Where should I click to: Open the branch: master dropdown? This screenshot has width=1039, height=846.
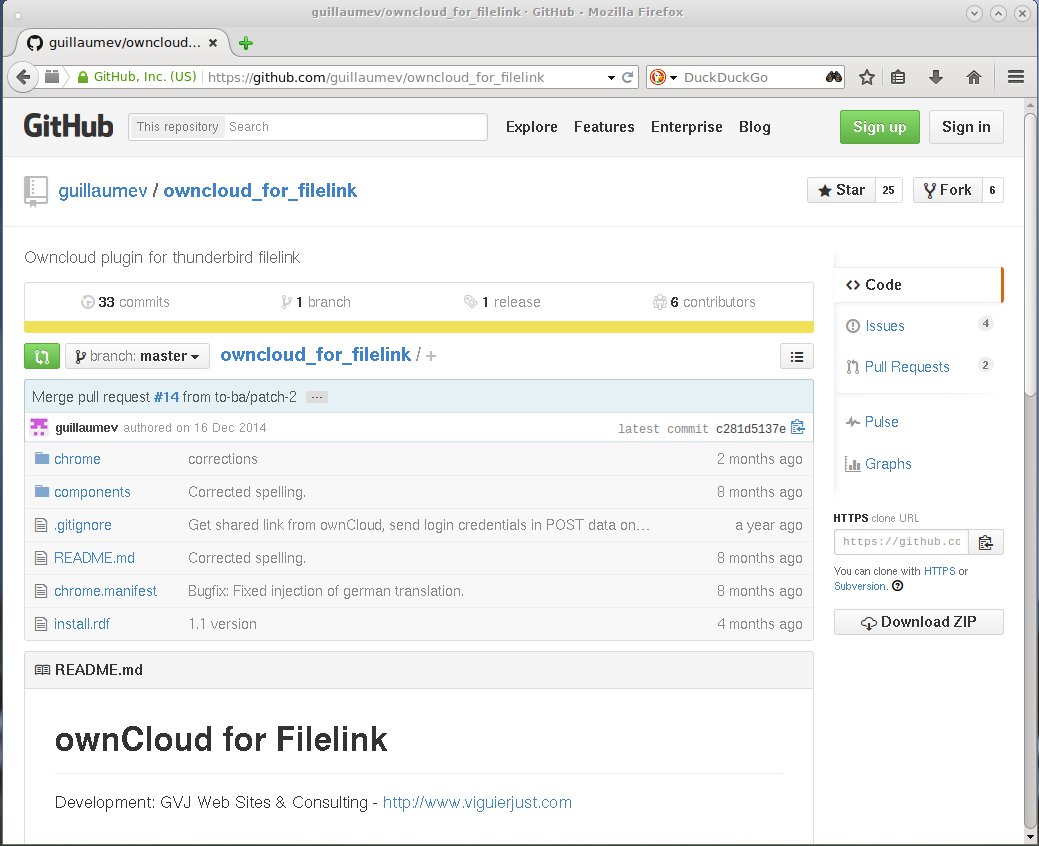tap(137, 356)
